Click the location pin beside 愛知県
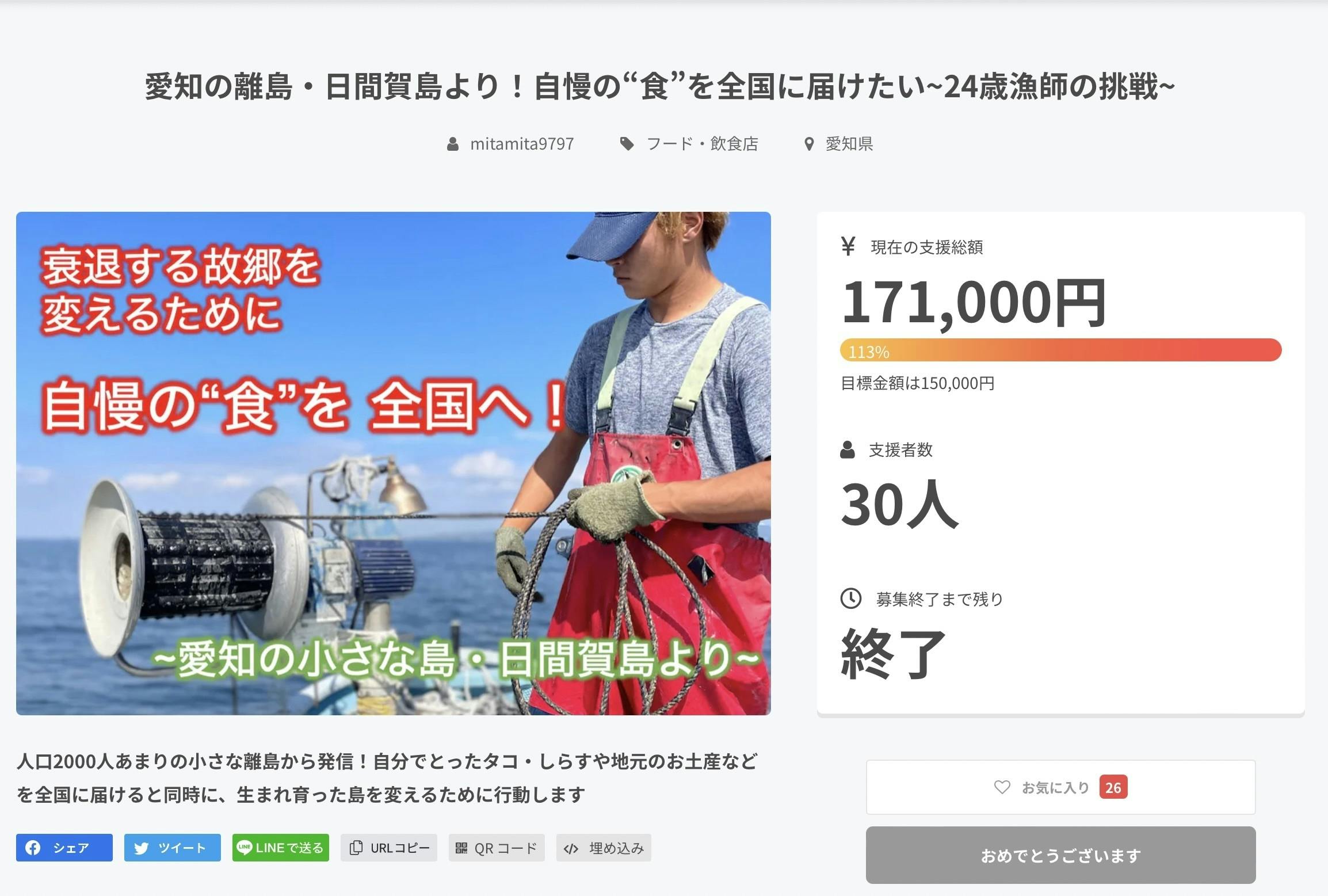The width and height of the screenshot is (1328, 896). pos(809,144)
